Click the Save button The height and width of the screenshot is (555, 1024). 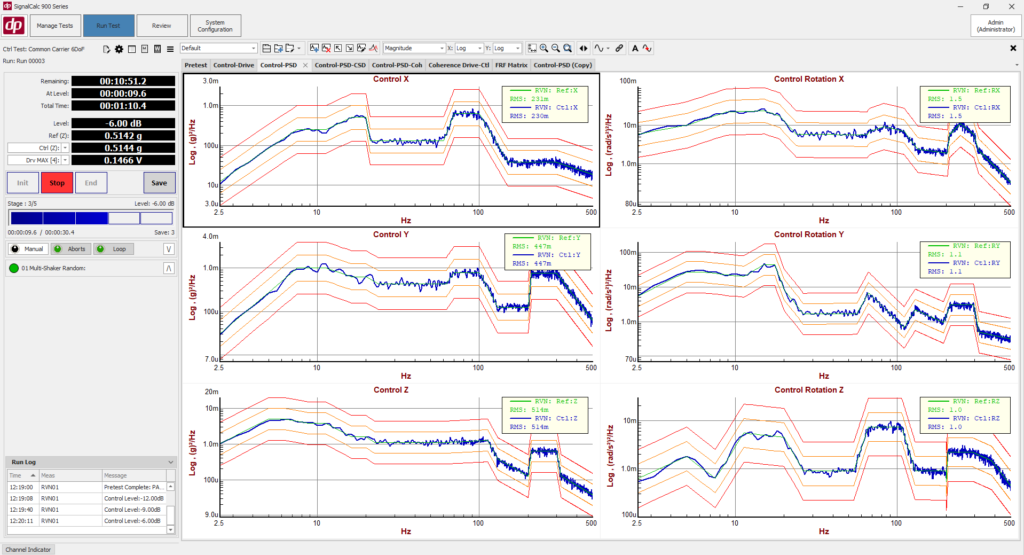tap(159, 183)
